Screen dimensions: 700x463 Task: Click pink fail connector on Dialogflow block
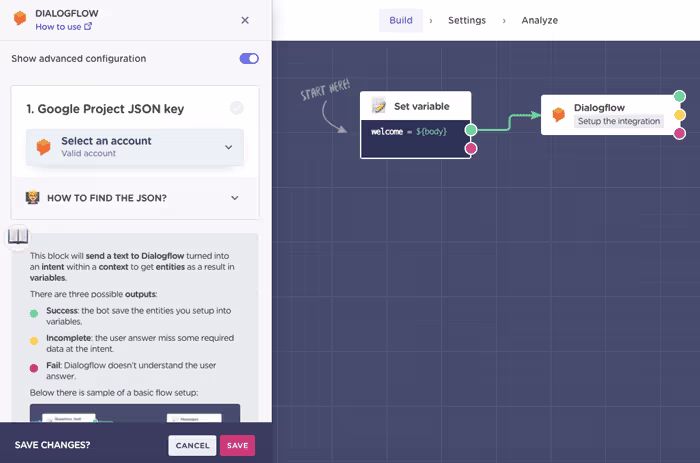pos(679,133)
